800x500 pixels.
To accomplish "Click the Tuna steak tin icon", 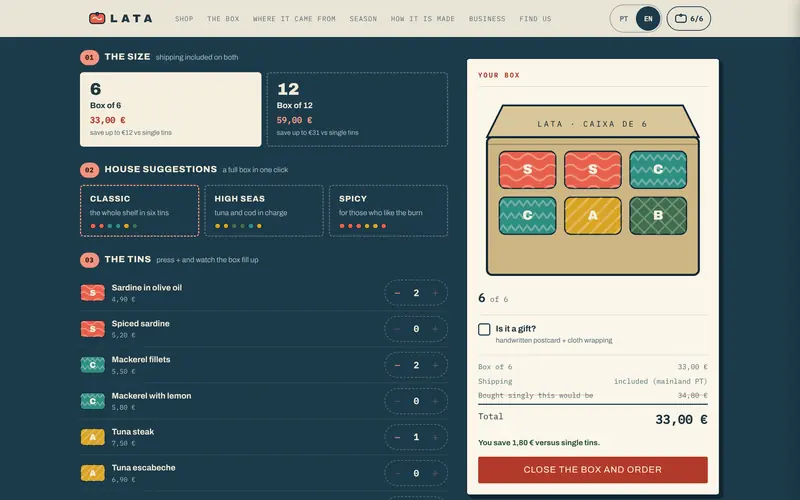I will (x=93, y=437).
